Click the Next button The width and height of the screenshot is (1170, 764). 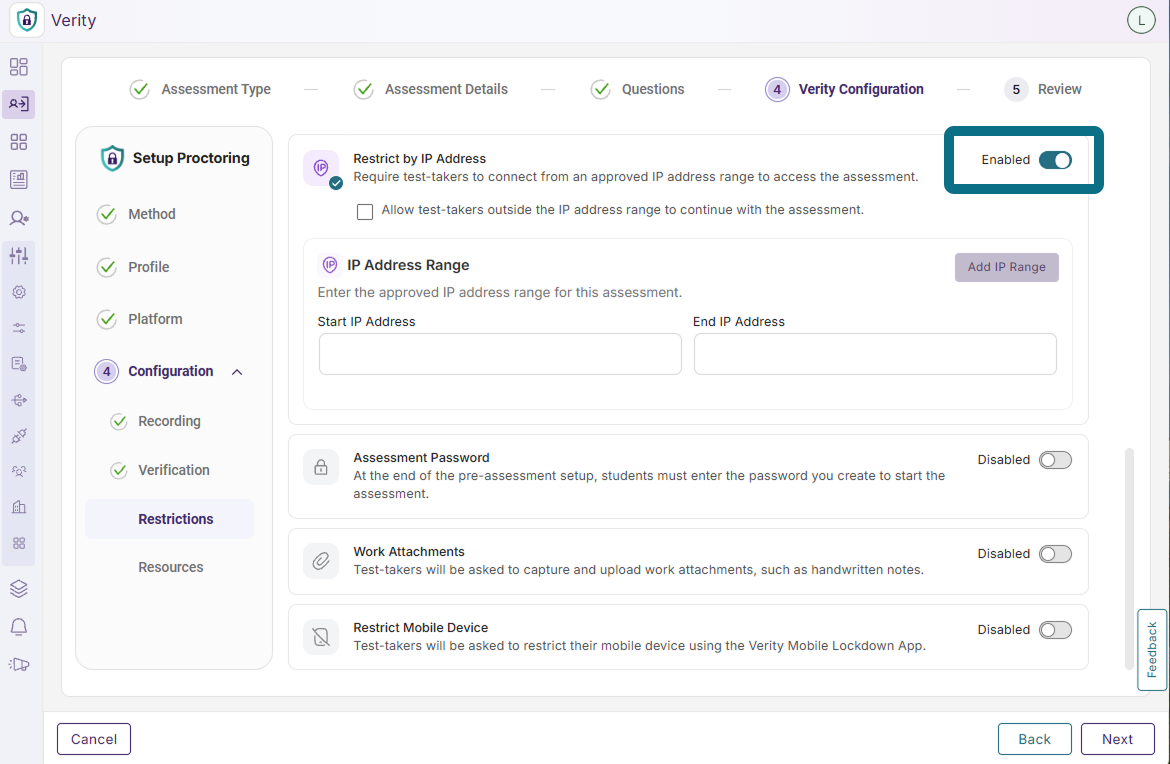[1117, 739]
